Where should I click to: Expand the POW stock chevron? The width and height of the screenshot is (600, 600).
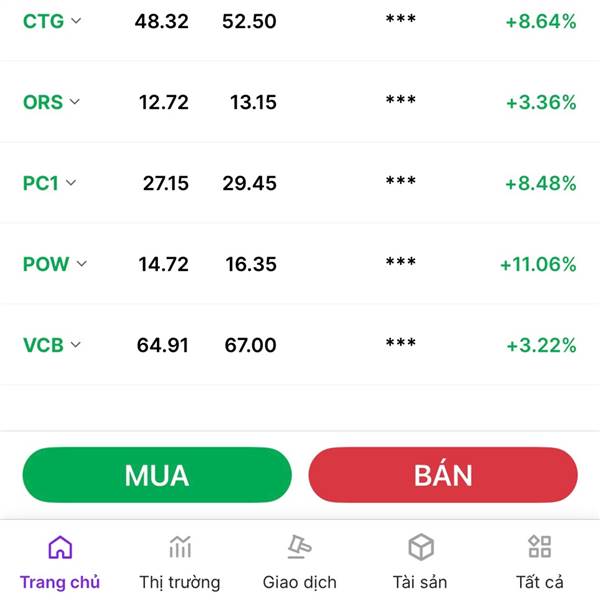[82, 264]
